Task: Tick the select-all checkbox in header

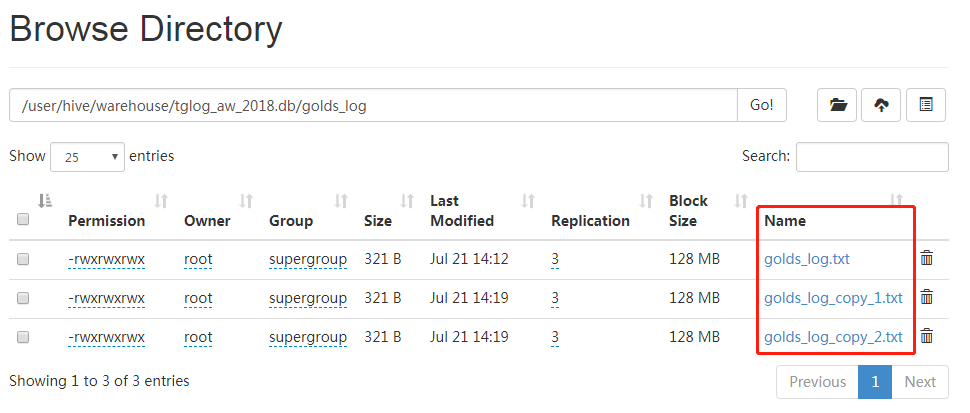Action: pyautogui.click(x=23, y=220)
